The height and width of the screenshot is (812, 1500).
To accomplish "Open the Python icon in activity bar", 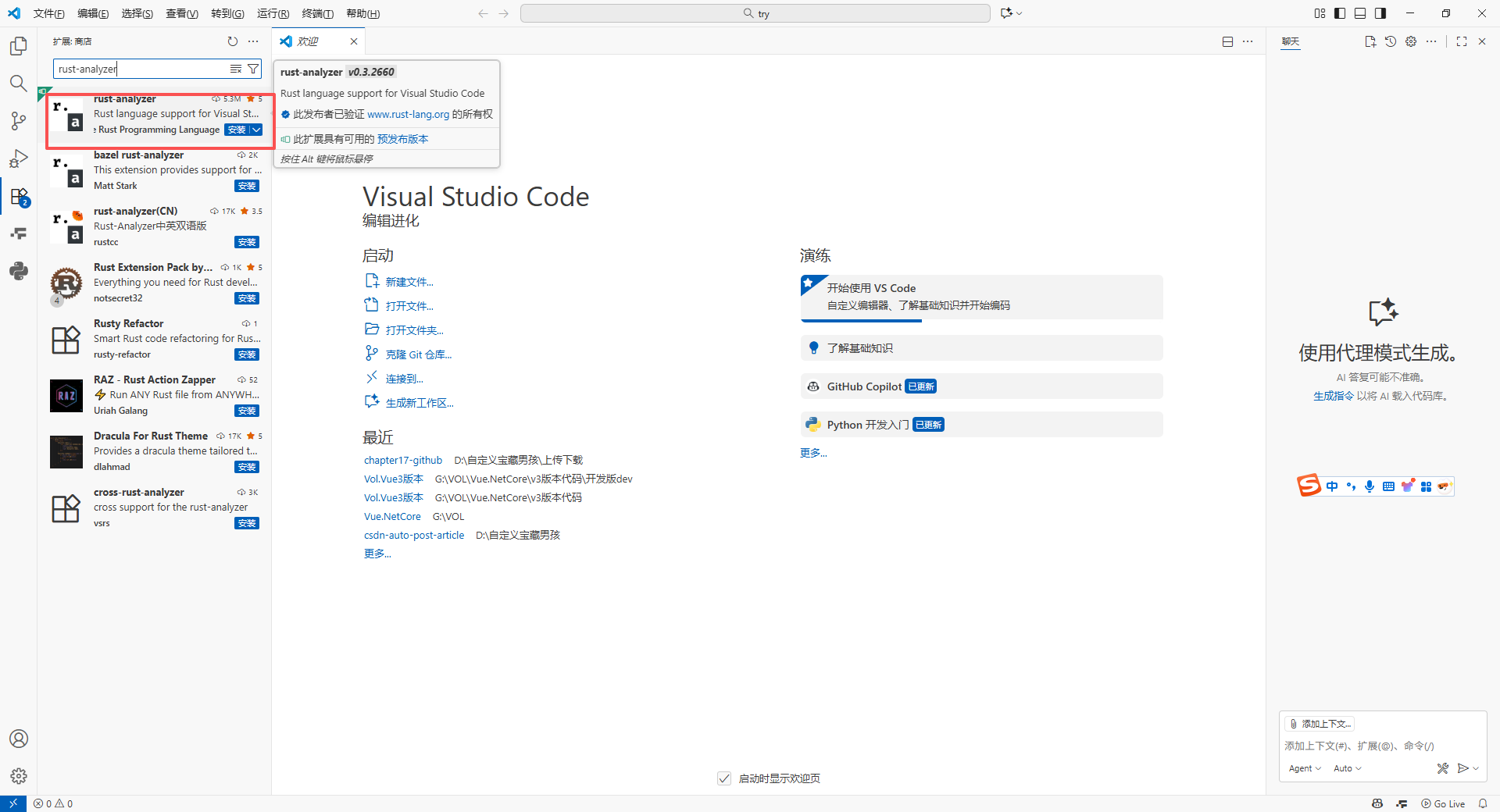I will [19, 271].
